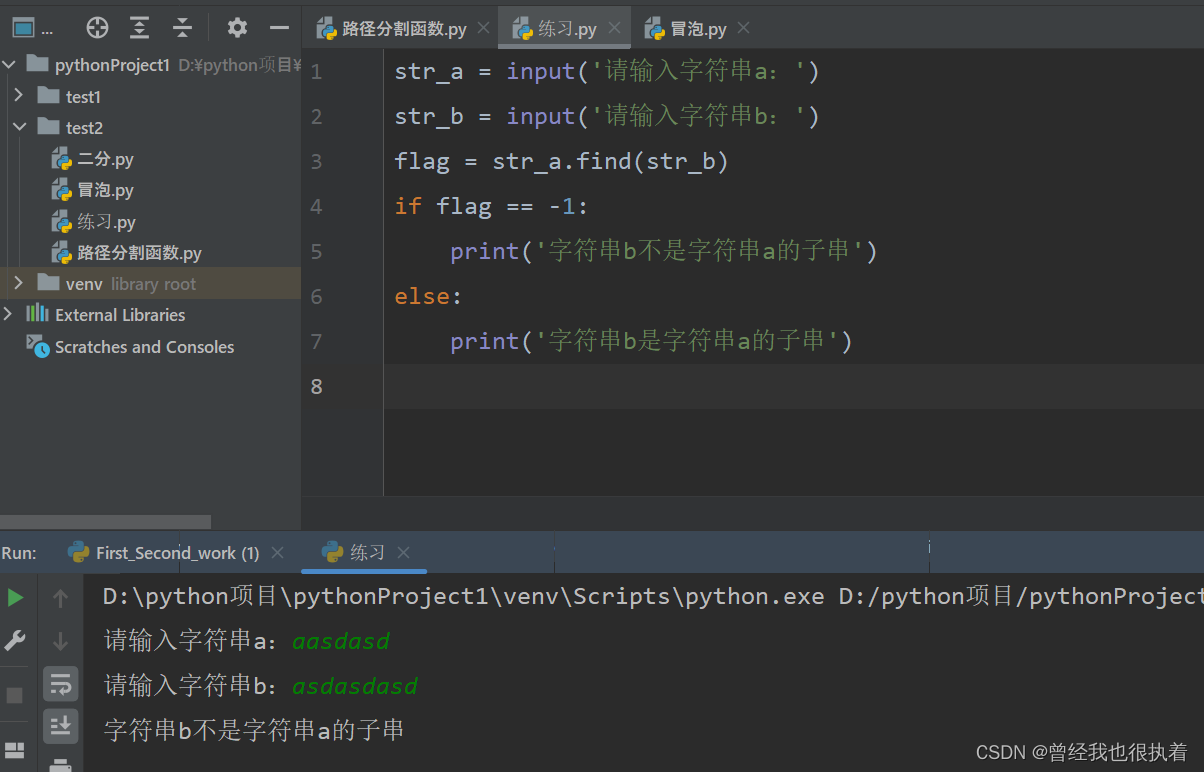
Task: Open 路径分割函数.py in project tree
Action: pyautogui.click(x=139, y=253)
